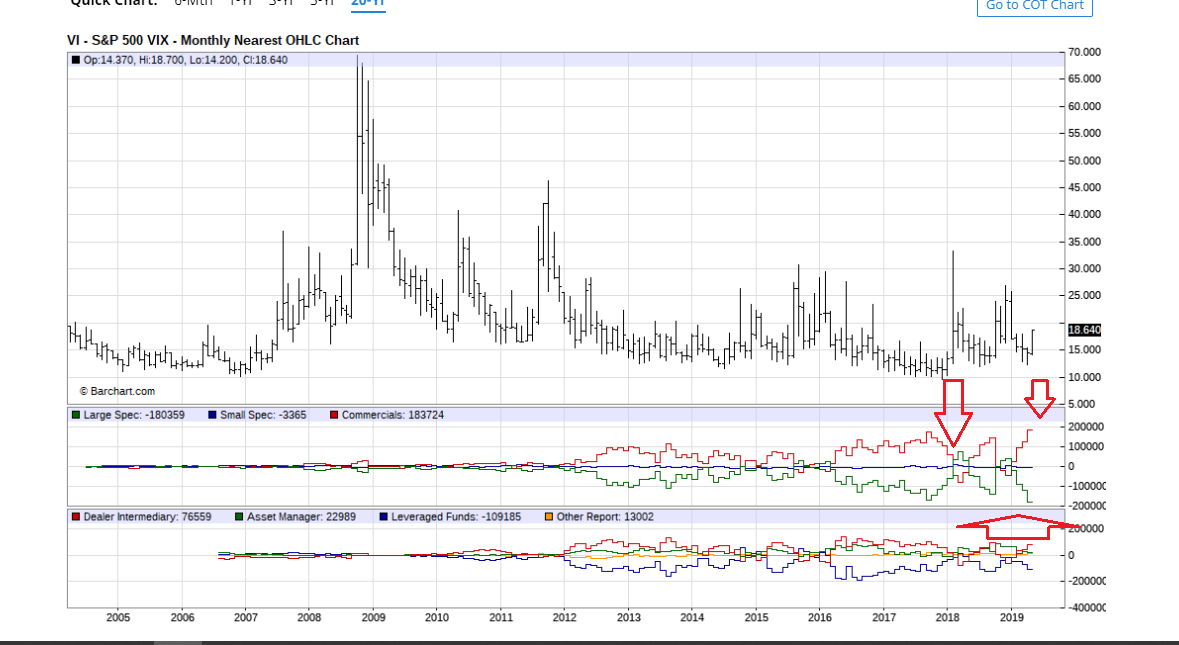Click the 2005 year label on time axis
This screenshot has height=645, width=1179.
click(x=118, y=618)
